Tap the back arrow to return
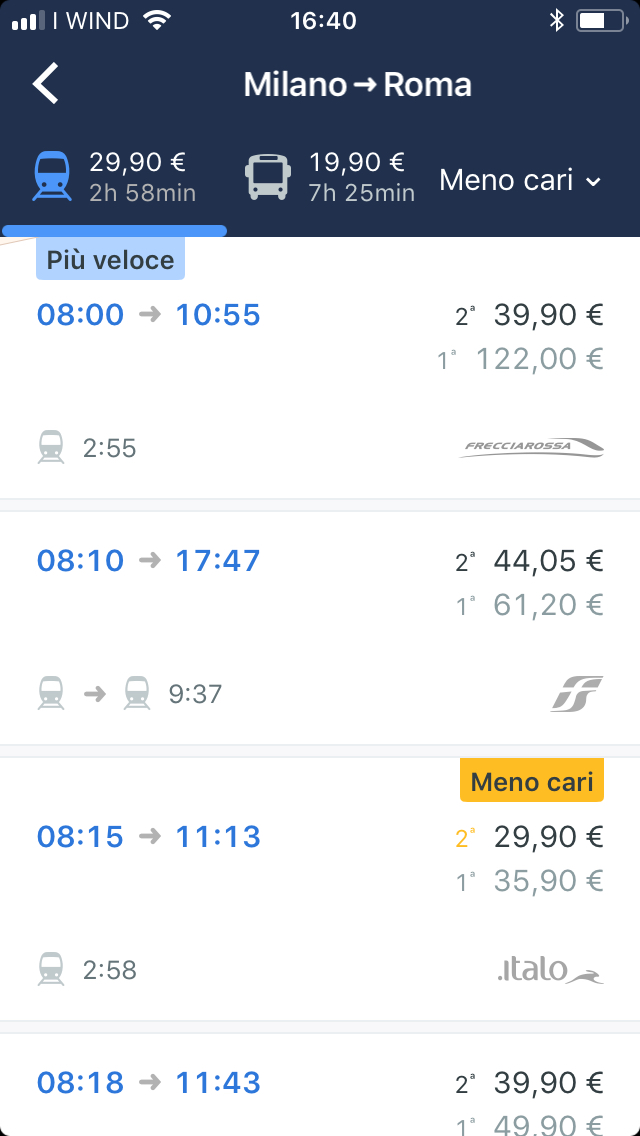 (x=44, y=84)
